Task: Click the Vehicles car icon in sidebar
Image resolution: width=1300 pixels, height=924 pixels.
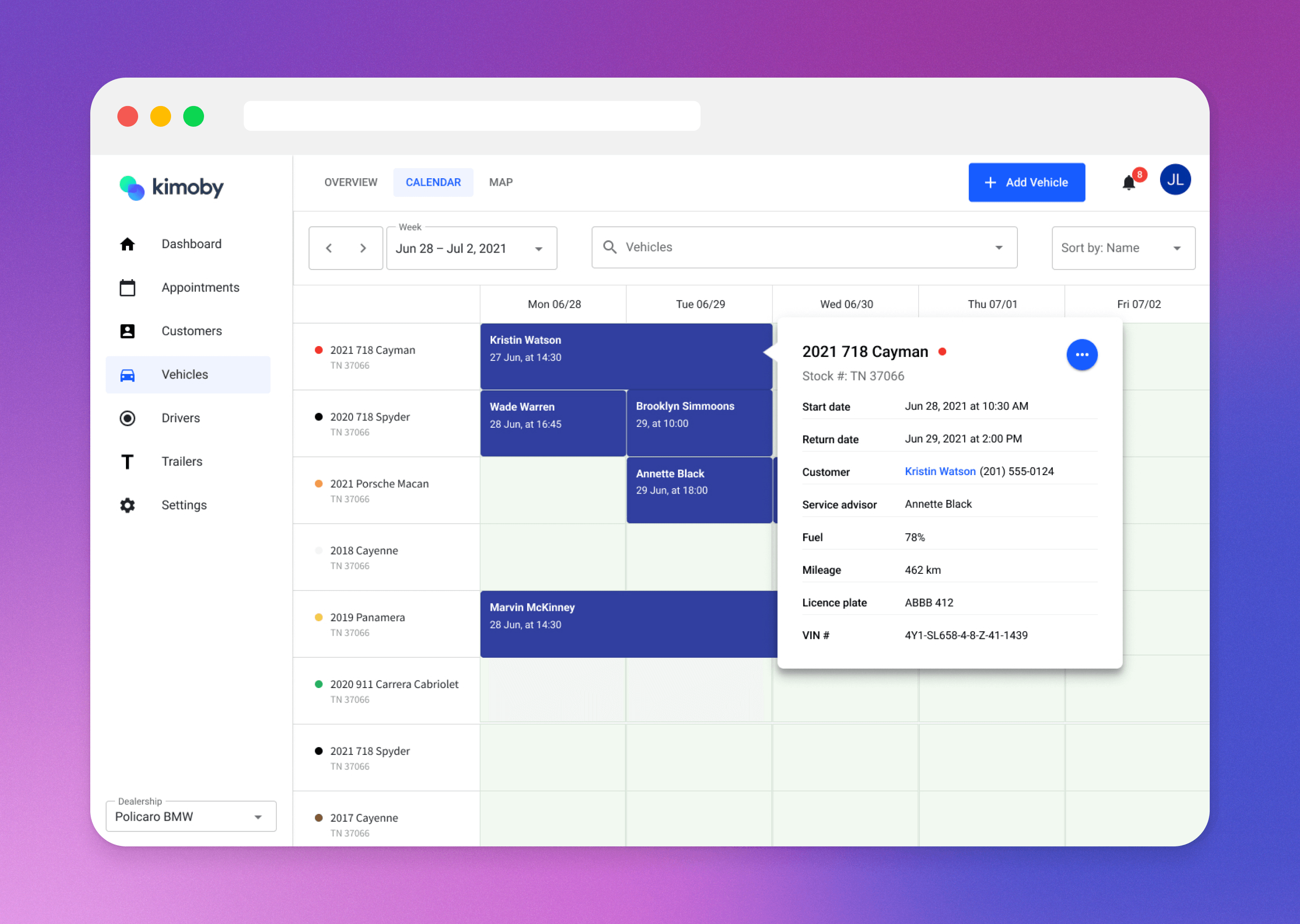Action: (x=127, y=374)
